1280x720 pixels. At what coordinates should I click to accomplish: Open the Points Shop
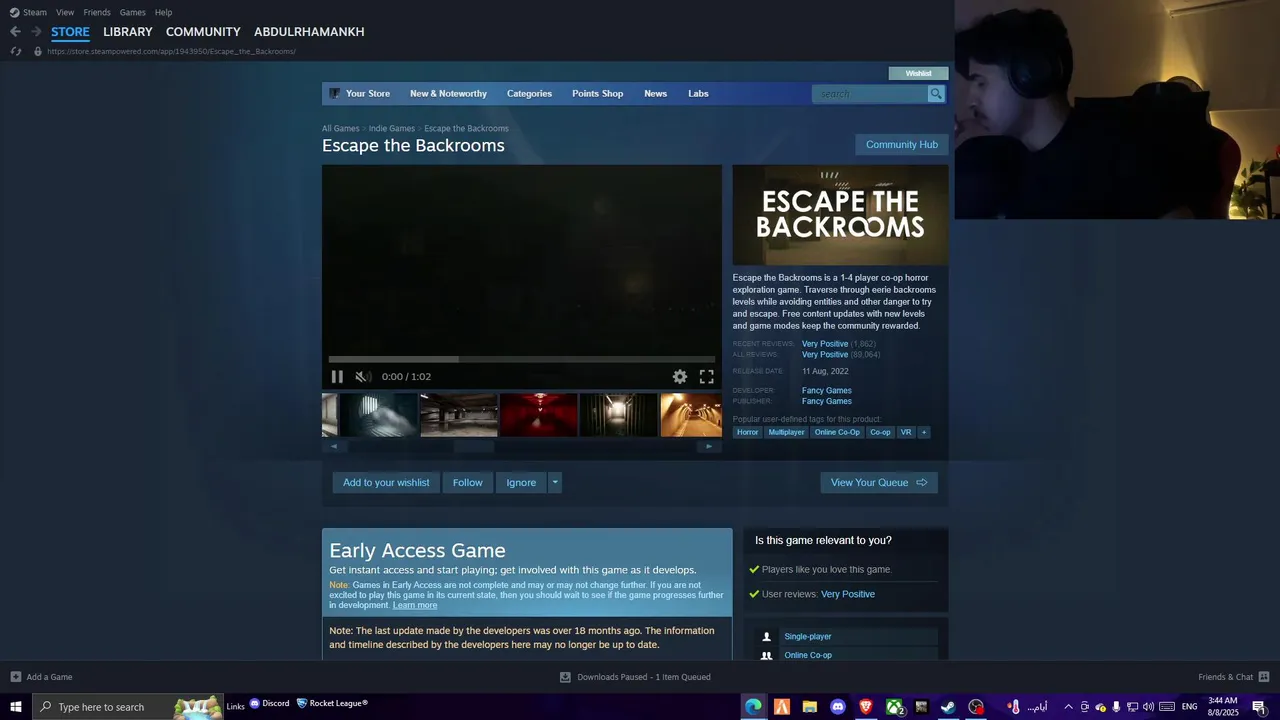pyautogui.click(x=597, y=94)
